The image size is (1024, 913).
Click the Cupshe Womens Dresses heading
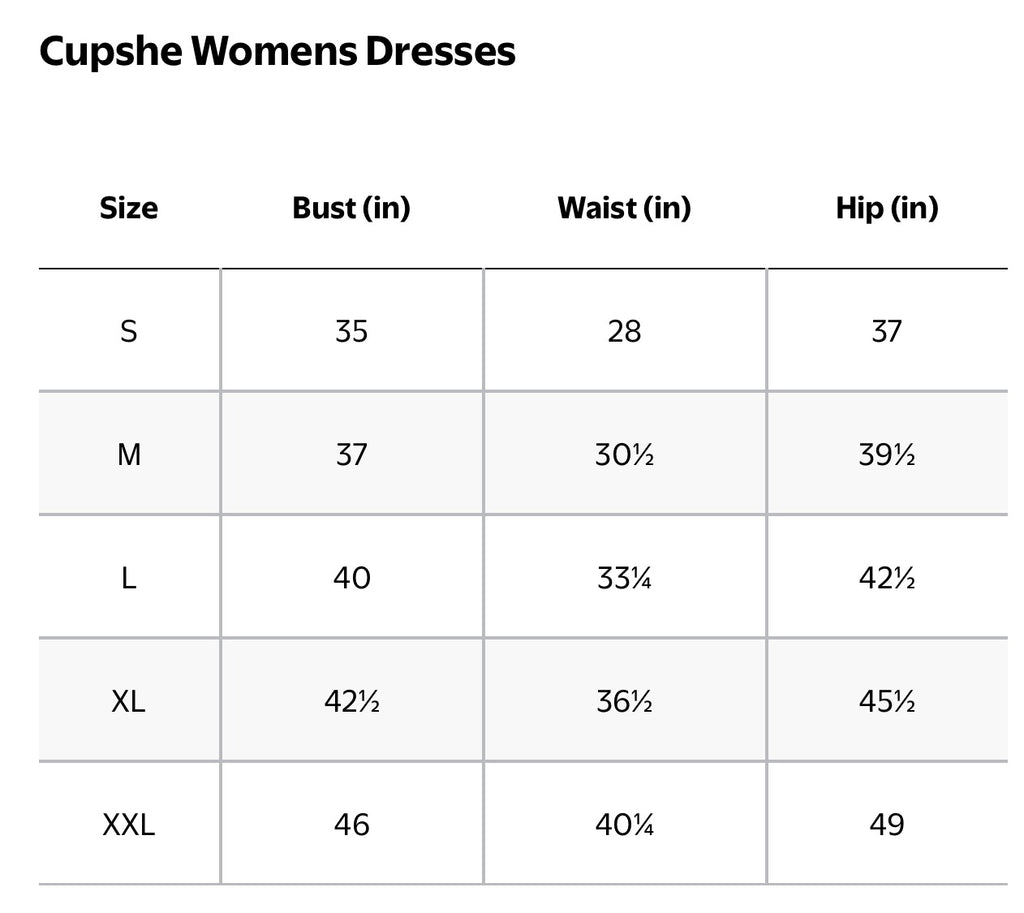click(x=277, y=51)
